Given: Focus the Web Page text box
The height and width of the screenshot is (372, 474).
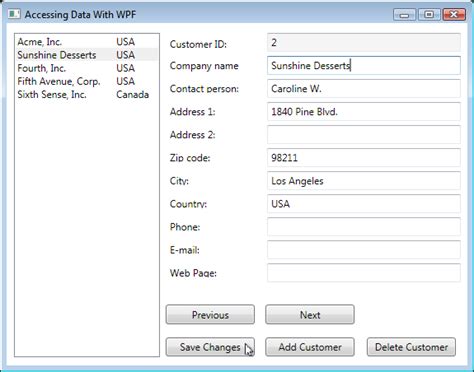Looking at the screenshot, I should point(364,273).
